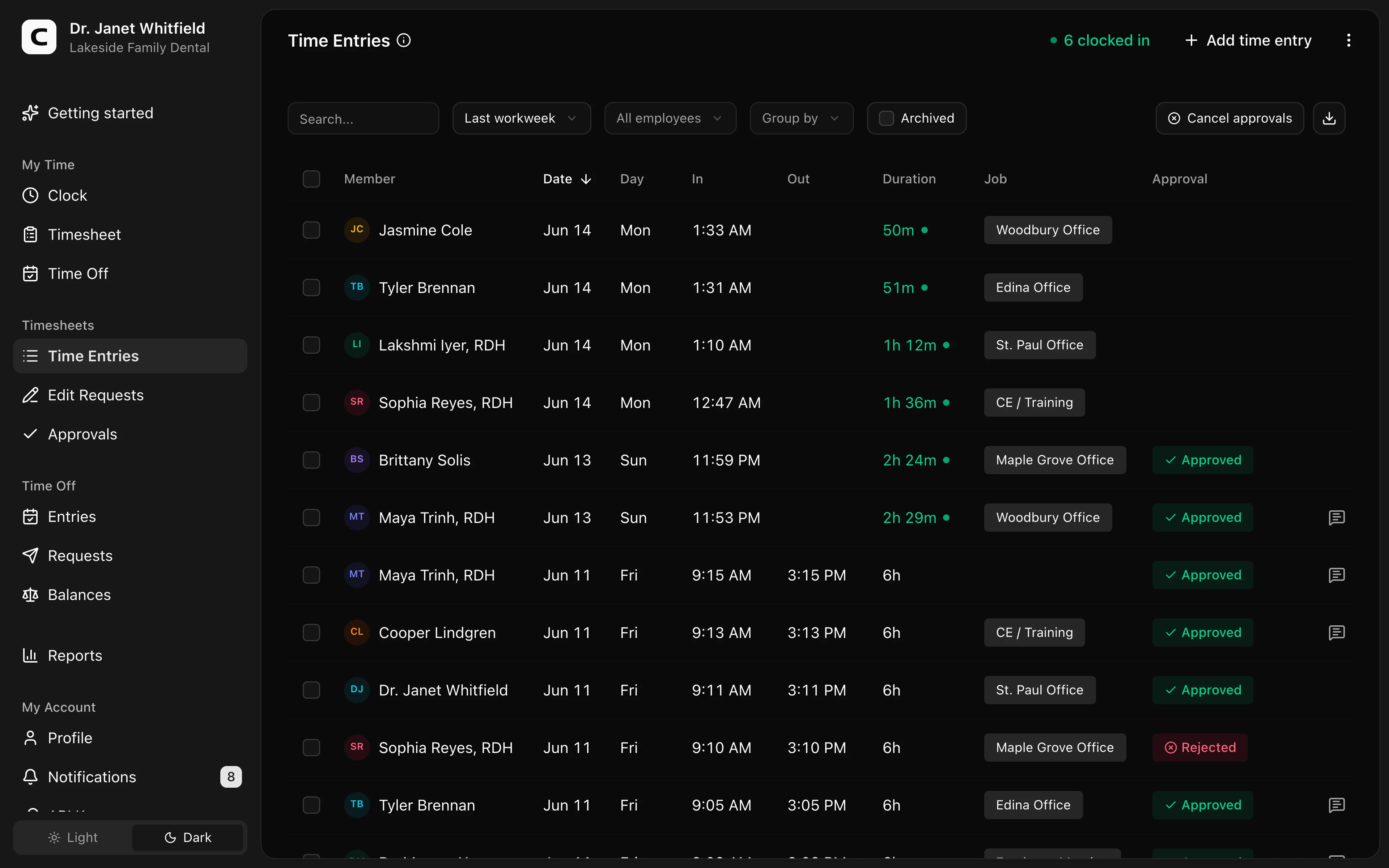Viewport: 1389px width, 868px height.
Task: Select the Jasmine Cole row checkbox
Action: (x=312, y=230)
